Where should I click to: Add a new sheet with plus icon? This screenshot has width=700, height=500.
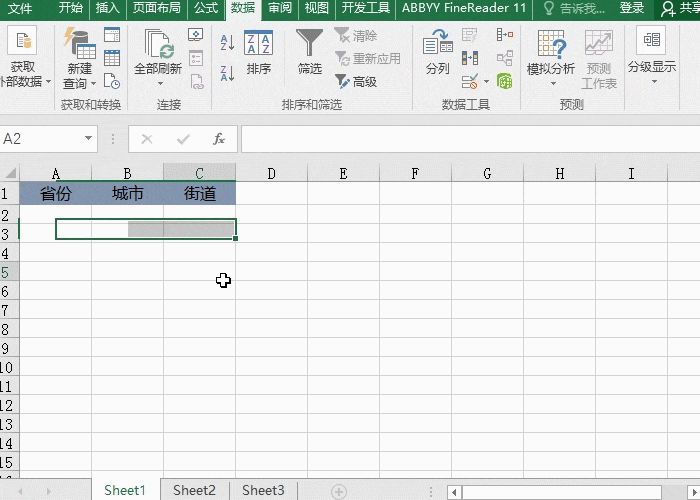click(x=339, y=491)
